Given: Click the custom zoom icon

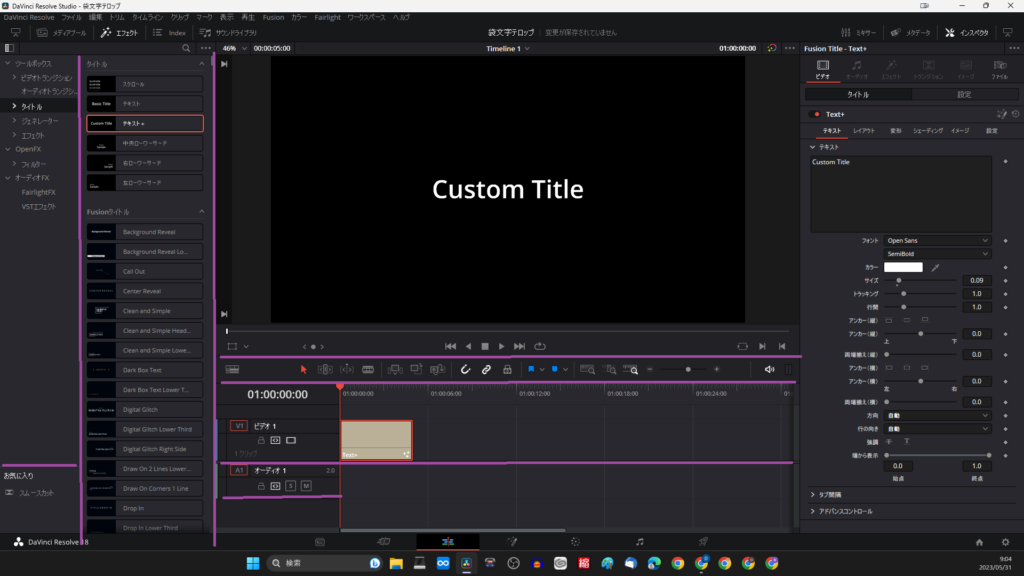Looking at the screenshot, I should tap(630, 370).
